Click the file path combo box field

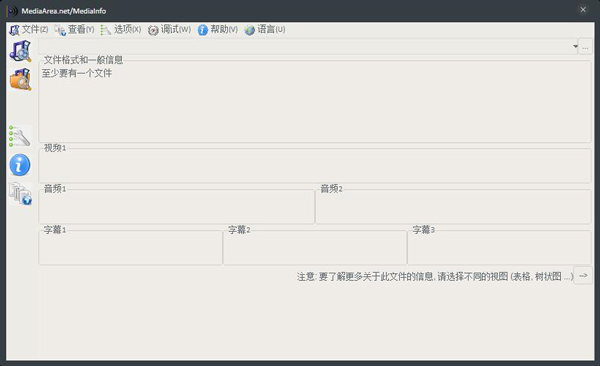point(308,46)
